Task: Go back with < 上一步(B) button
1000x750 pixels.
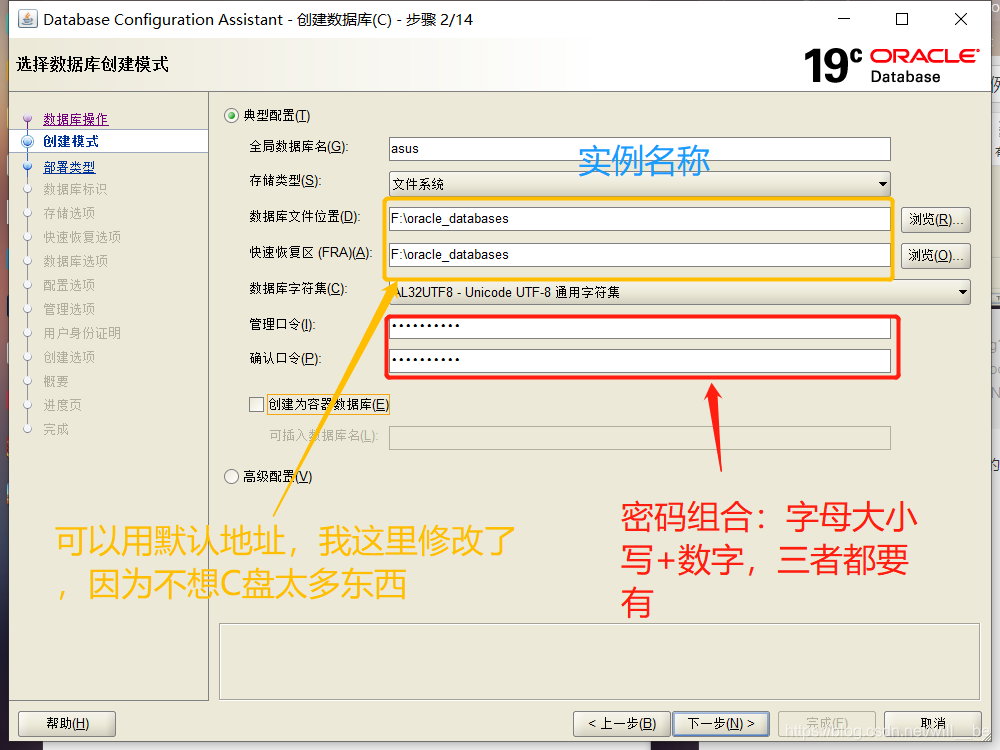Action: click(622, 723)
